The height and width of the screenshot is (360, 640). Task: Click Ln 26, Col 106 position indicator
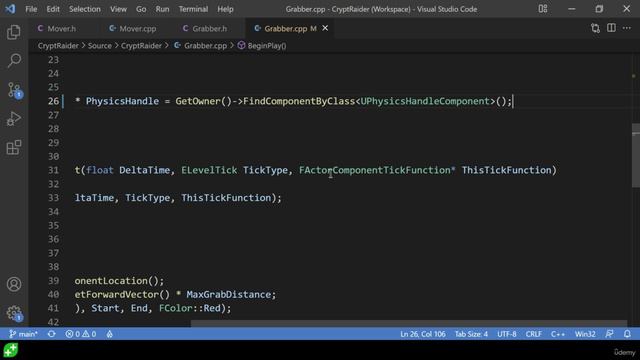(x=422, y=334)
